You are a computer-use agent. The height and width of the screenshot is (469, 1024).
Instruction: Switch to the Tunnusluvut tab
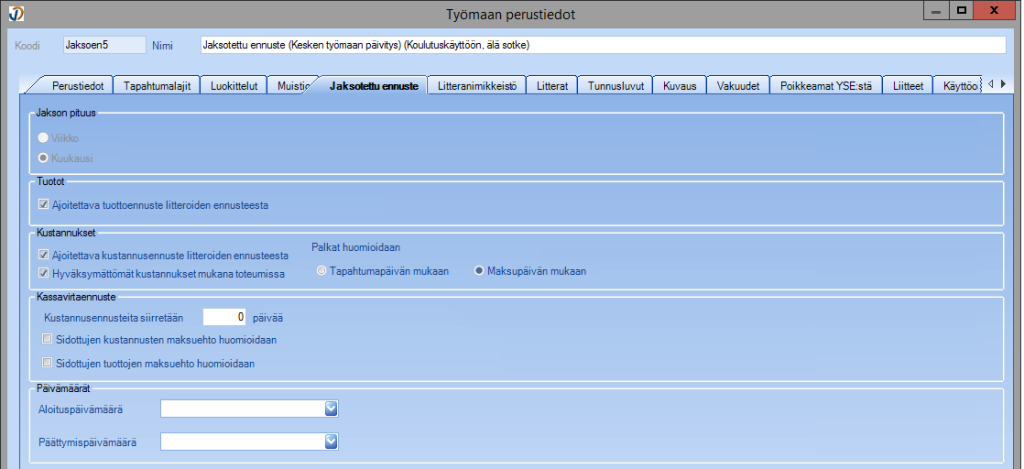616,86
